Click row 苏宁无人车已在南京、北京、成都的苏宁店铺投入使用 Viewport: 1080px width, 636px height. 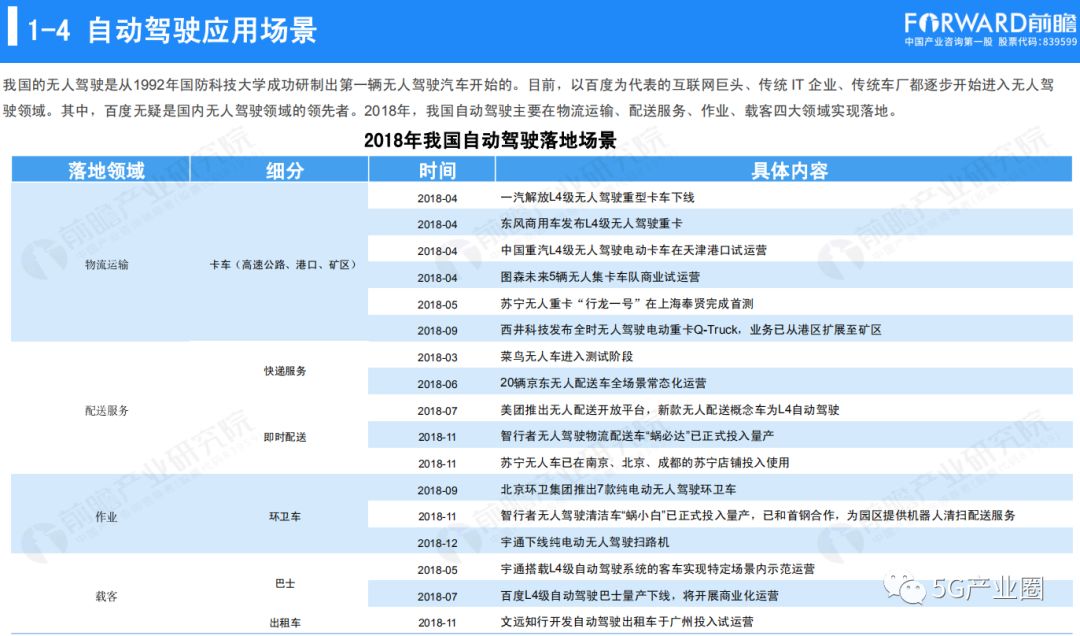tap(645, 463)
